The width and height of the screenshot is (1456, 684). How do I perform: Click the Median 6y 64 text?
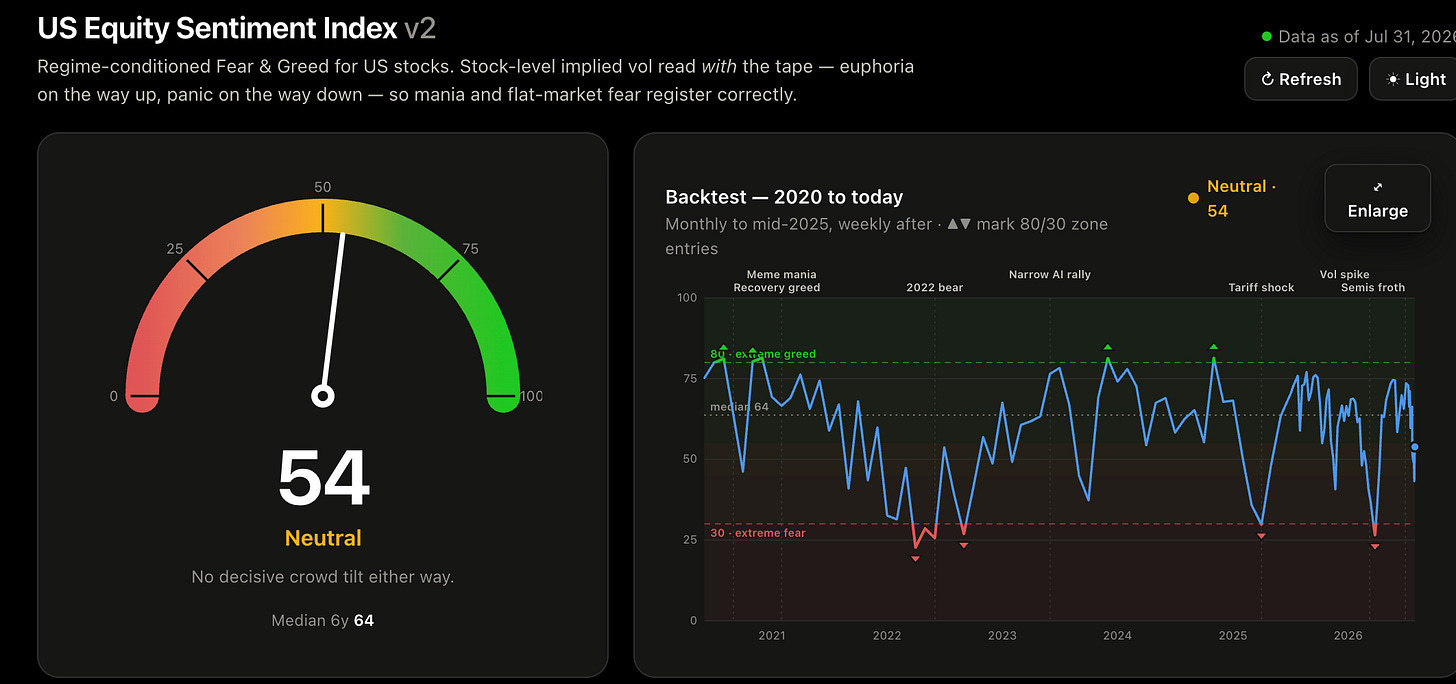coord(322,621)
